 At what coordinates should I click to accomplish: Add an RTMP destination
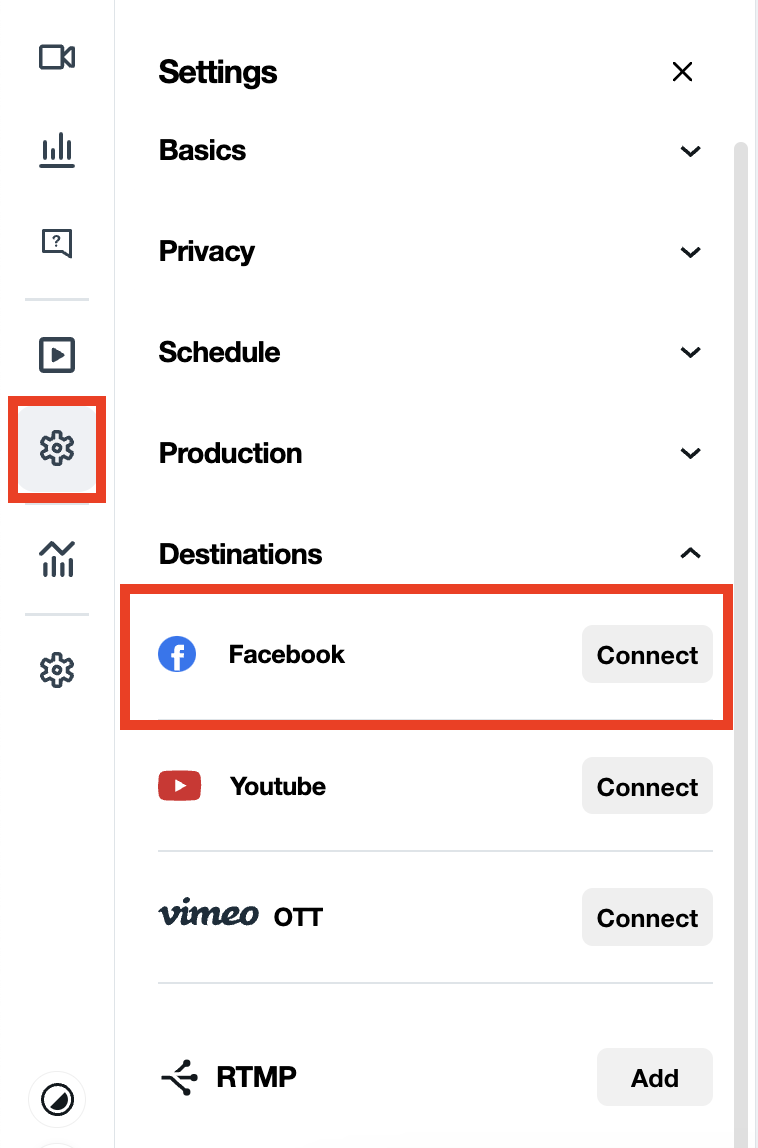(655, 1077)
